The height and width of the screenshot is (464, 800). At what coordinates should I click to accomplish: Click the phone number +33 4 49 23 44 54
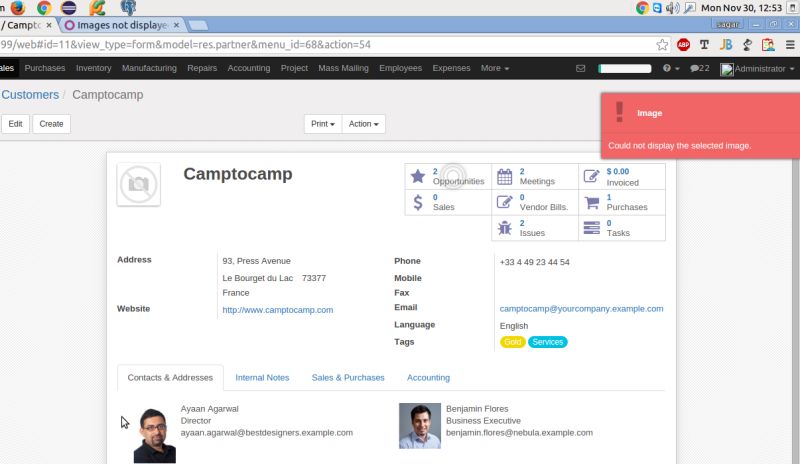point(534,262)
